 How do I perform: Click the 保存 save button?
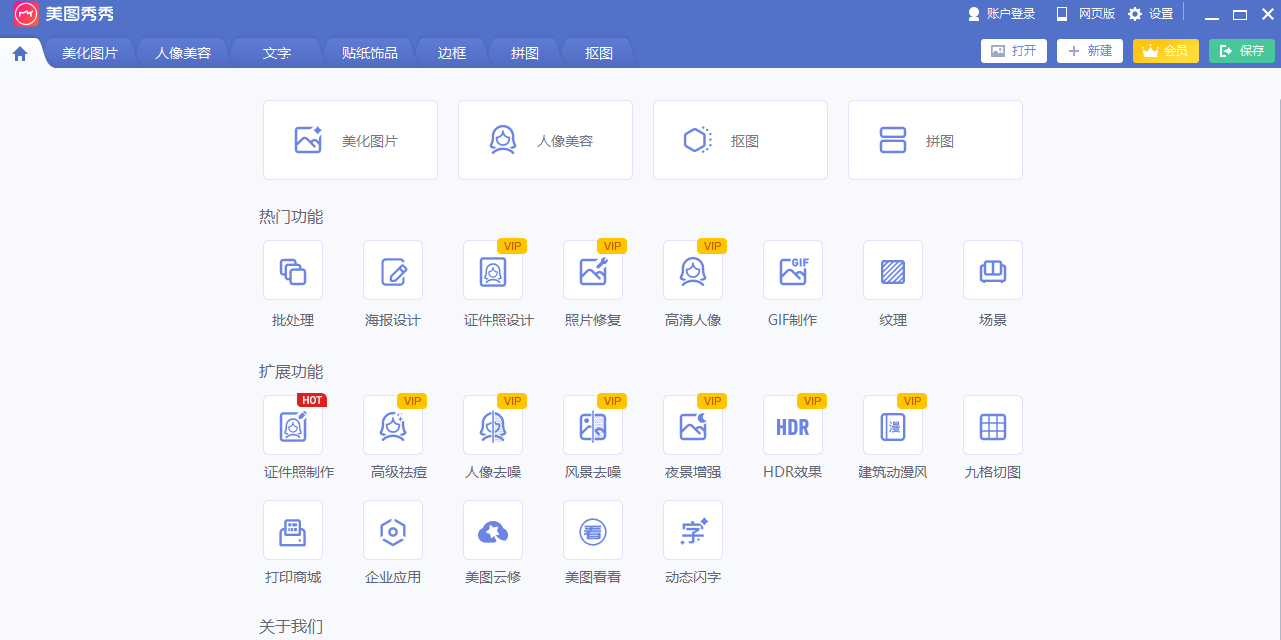(1242, 51)
